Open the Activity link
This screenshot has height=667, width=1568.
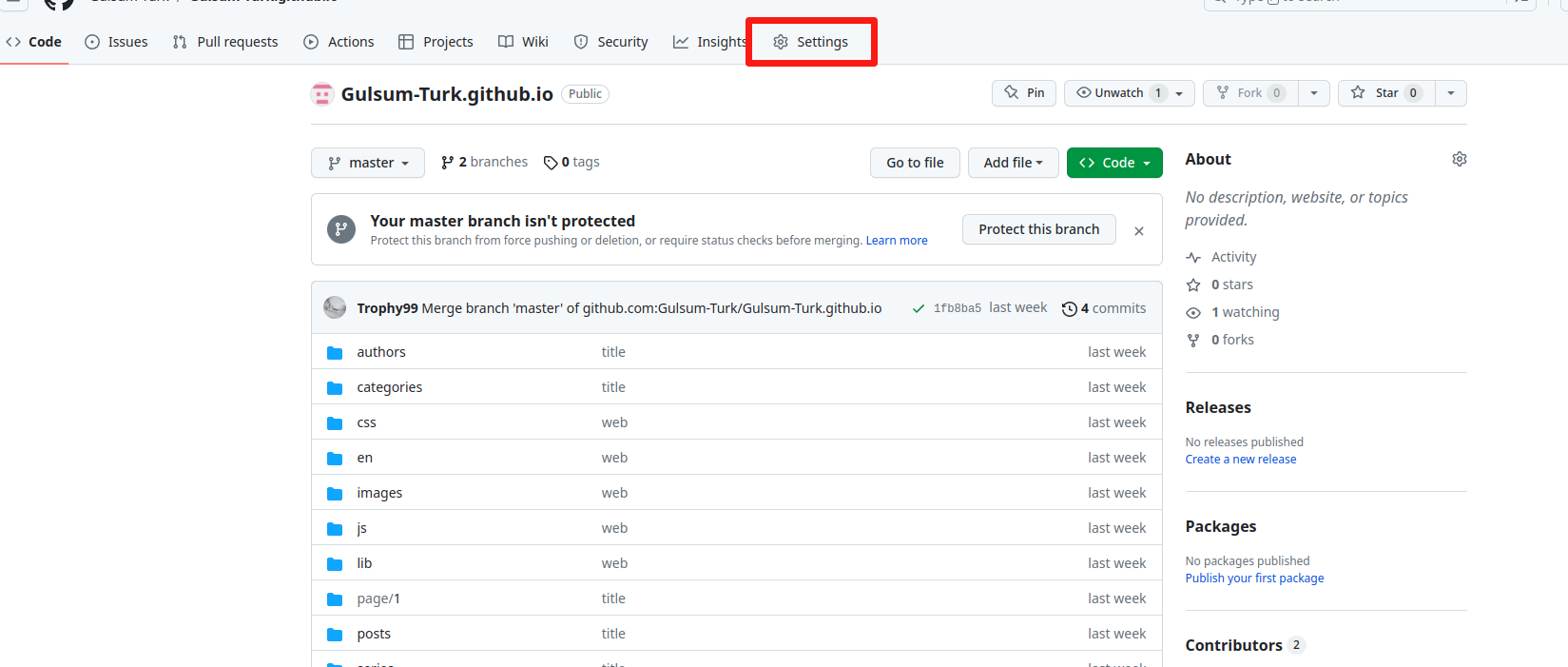click(x=1221, y=257)
